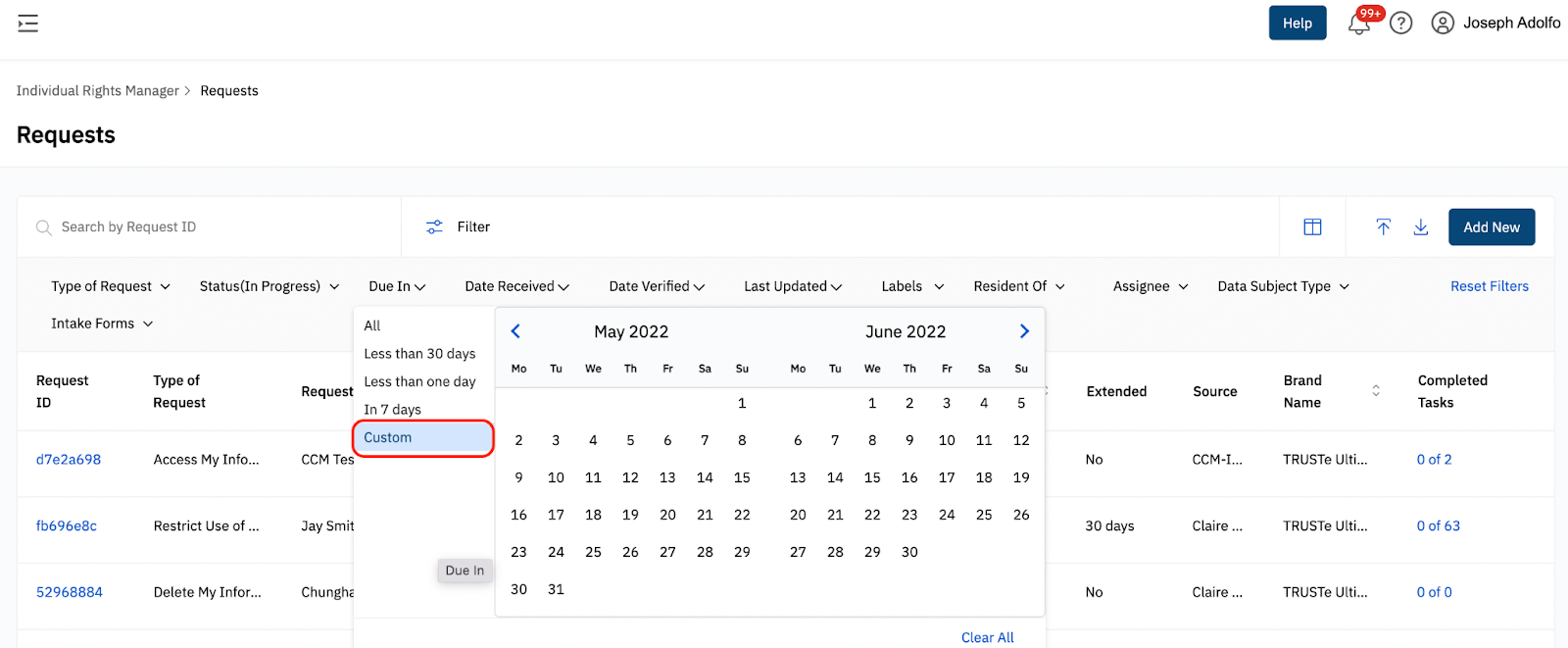Pick June 15 2022 in calendar
This screenshot has width=1568, height=648.
(872, 477)
